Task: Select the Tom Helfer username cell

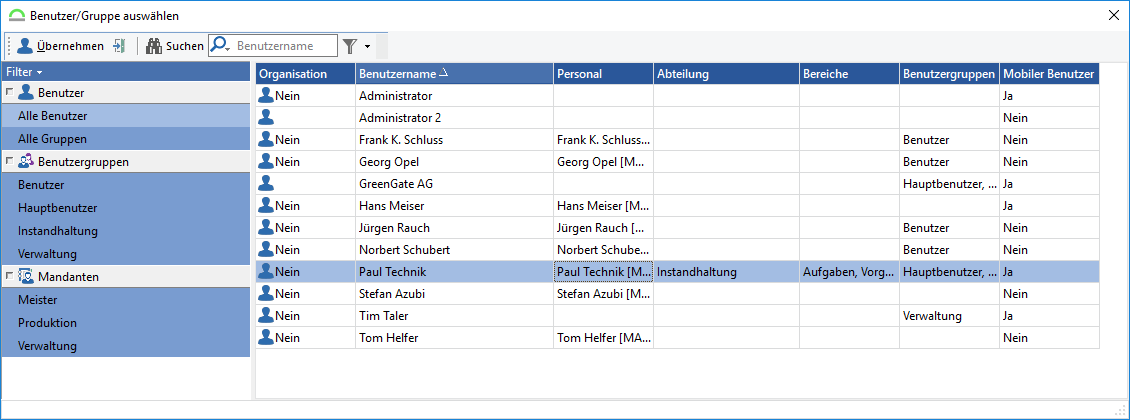Action: click(455, 338)
